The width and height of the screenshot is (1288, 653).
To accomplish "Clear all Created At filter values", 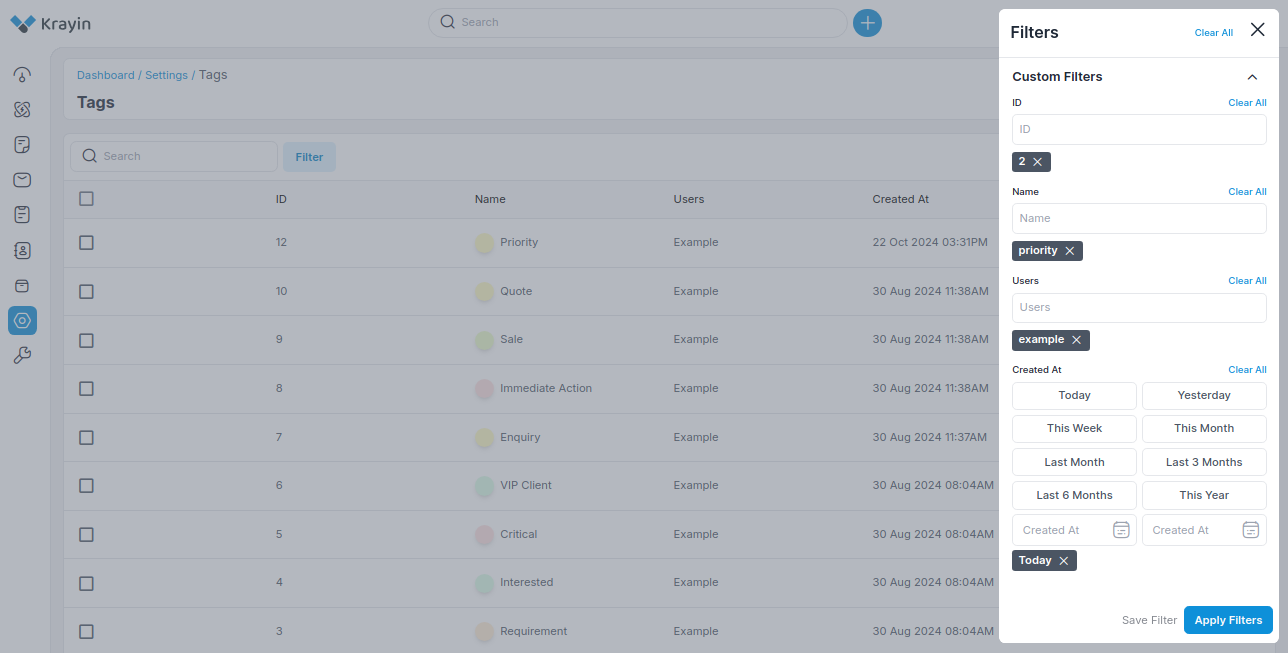I will click(1247, 370).
